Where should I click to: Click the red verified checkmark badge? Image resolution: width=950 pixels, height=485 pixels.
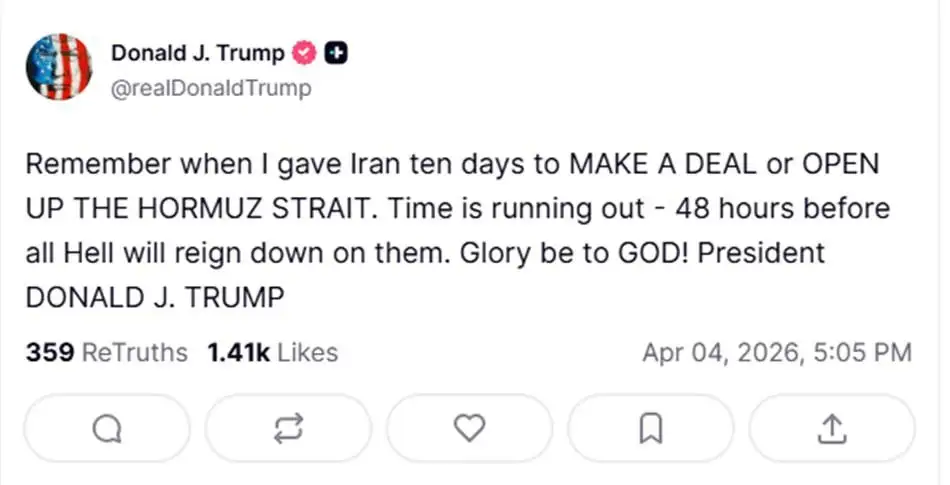(305, 54)
